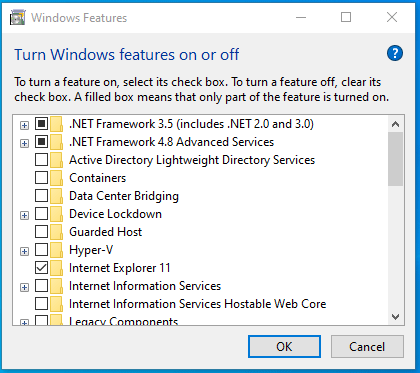Screen dimensions: 420x373
Task: Minimize the Windows Features window
Action: click(301, 17)
